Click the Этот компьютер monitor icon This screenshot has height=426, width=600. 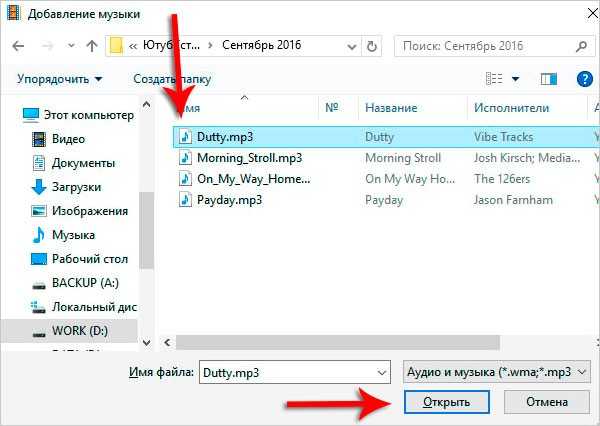click(31, 115)
